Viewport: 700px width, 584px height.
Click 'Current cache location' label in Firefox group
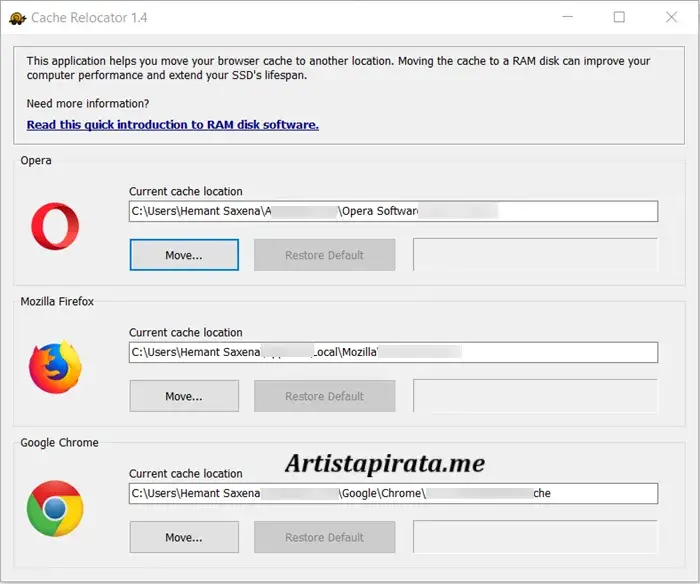[186, 332]
